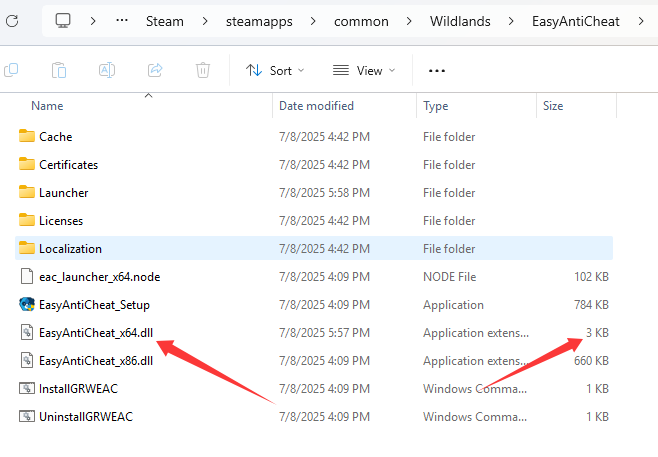The height and width of the screenshot is (457, 658).
Task: Click the 5:57 PM date of EasyAntiCheat_x64.dll
Action: (x=324, y=333)
